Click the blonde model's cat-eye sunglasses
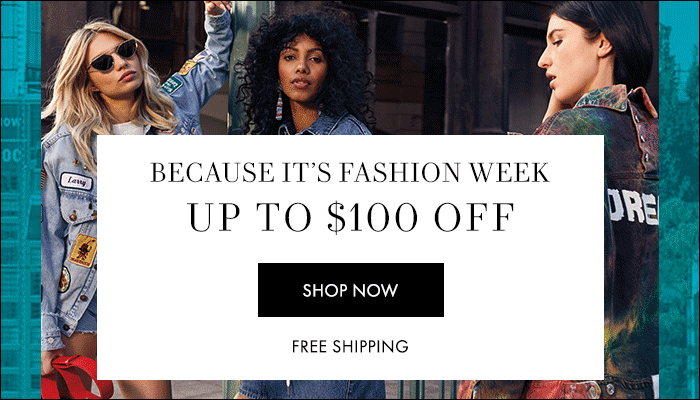Viewport: 700px width, 400px height. point(113,56)
